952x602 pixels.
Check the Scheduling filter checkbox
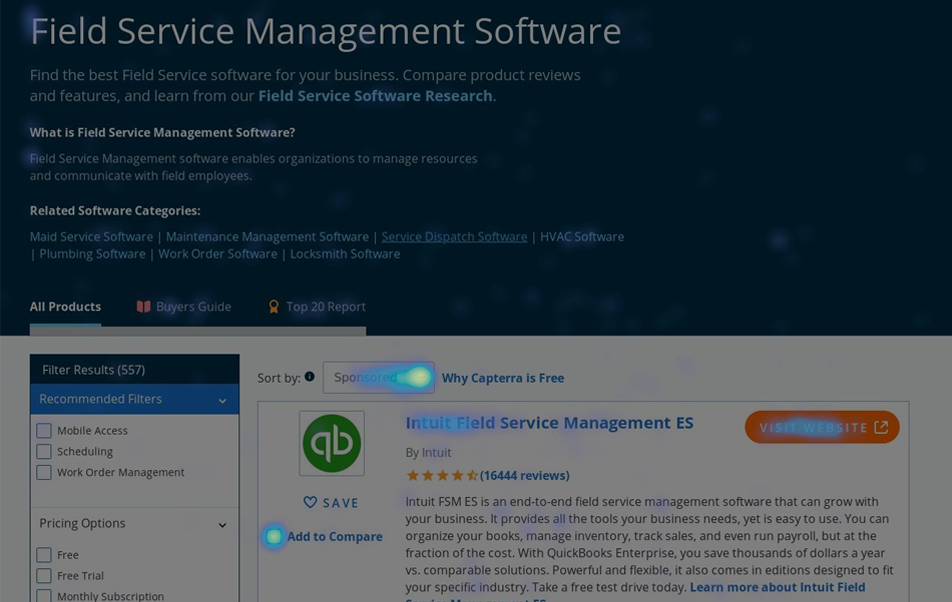(44, 452)
